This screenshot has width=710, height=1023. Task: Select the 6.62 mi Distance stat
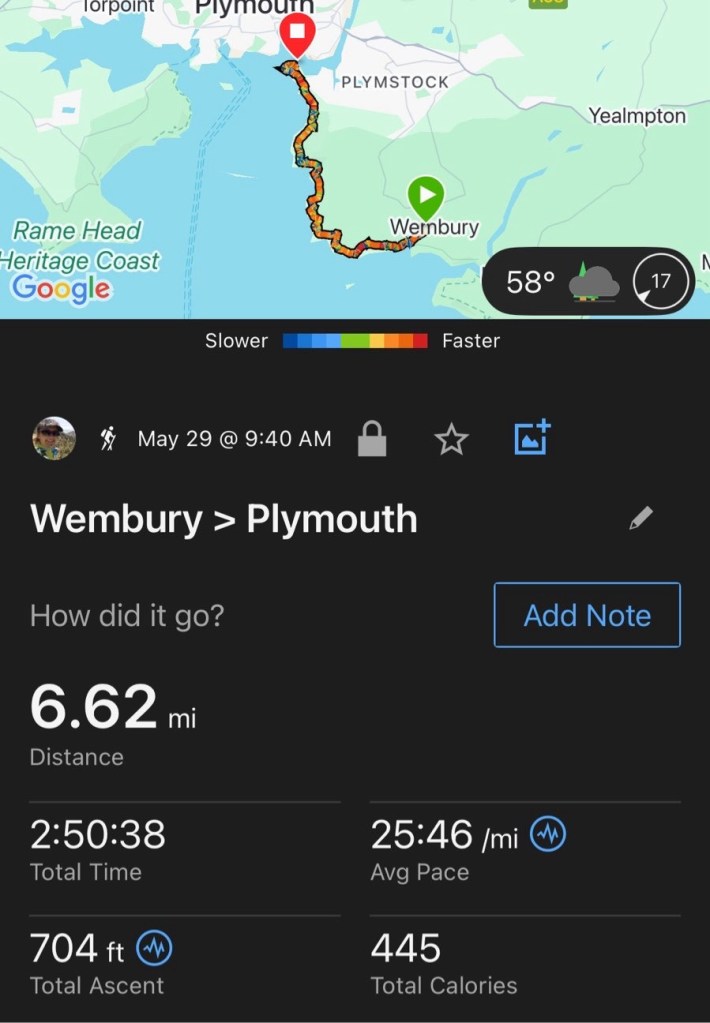point(112,722)
